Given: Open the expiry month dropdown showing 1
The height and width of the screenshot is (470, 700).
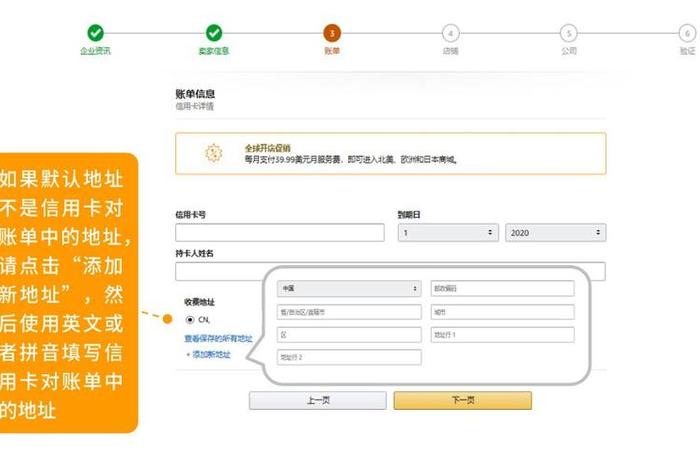Looking at the screenshot, I should (x=448, y=233).
